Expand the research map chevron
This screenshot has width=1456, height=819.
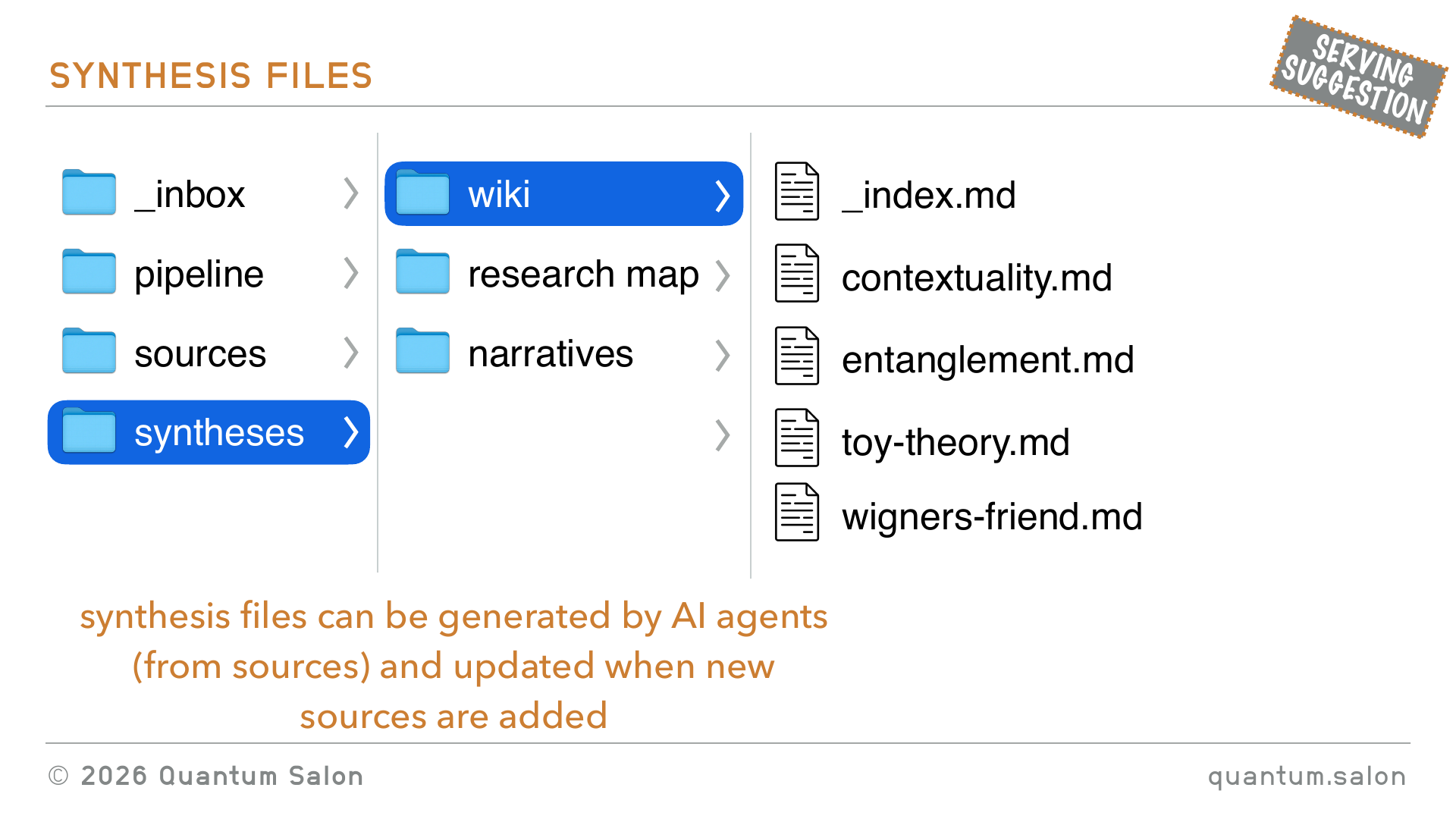(723, 276)
